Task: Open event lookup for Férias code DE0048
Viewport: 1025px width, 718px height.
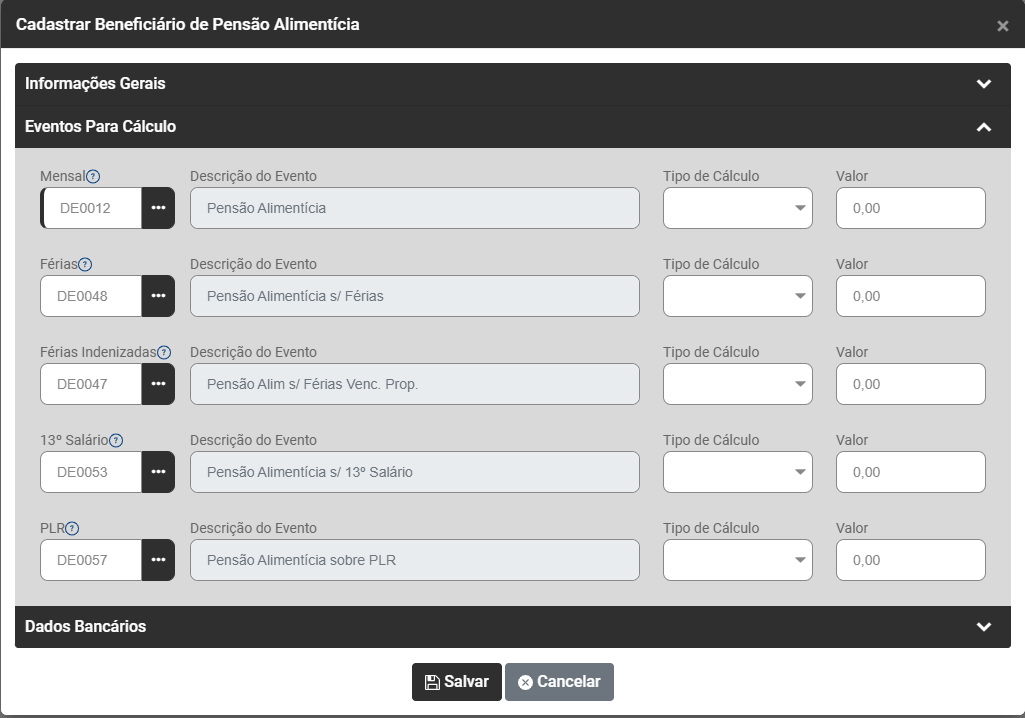Action: tap(158, 296)
